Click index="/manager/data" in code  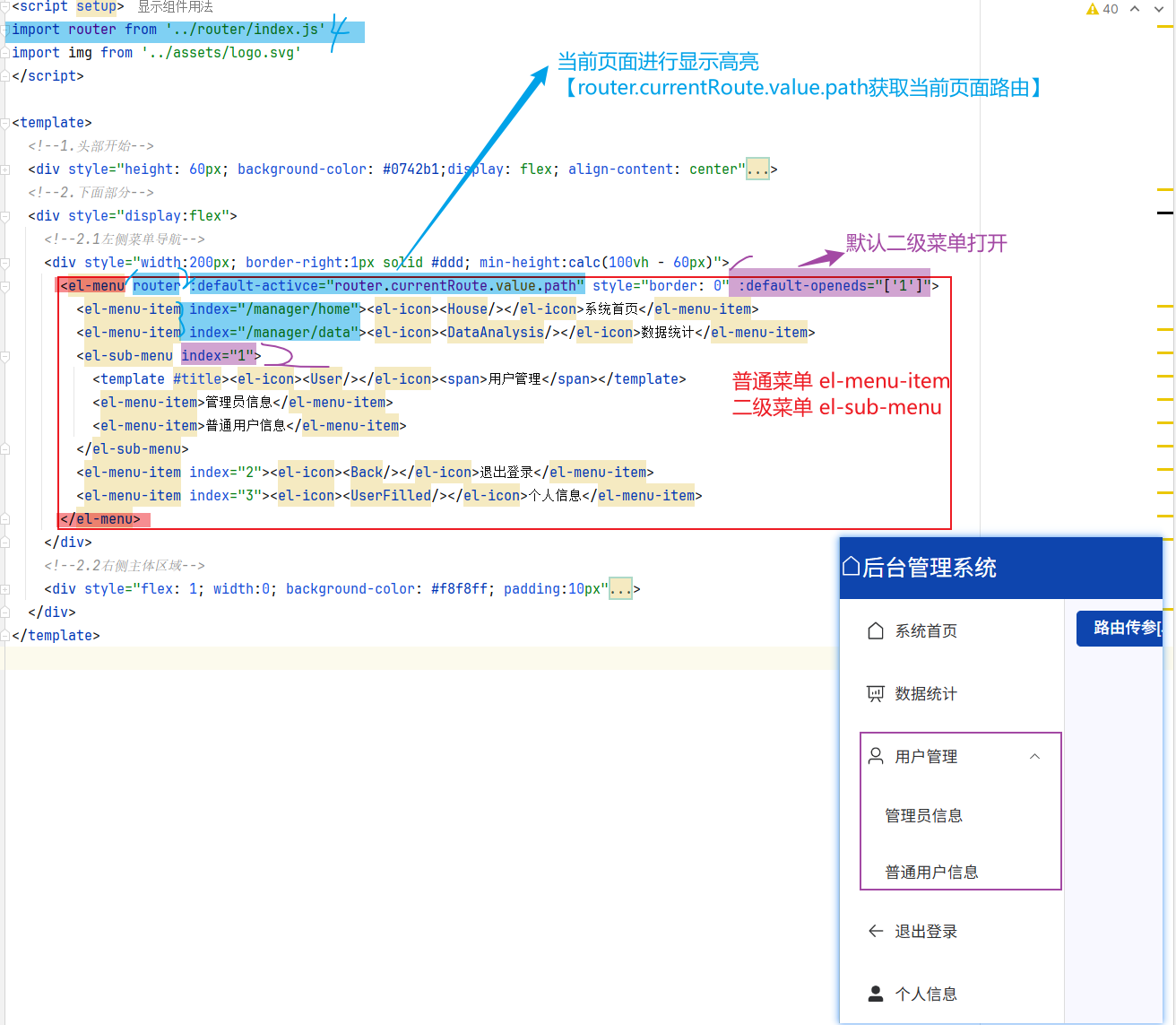click(274, 333)
